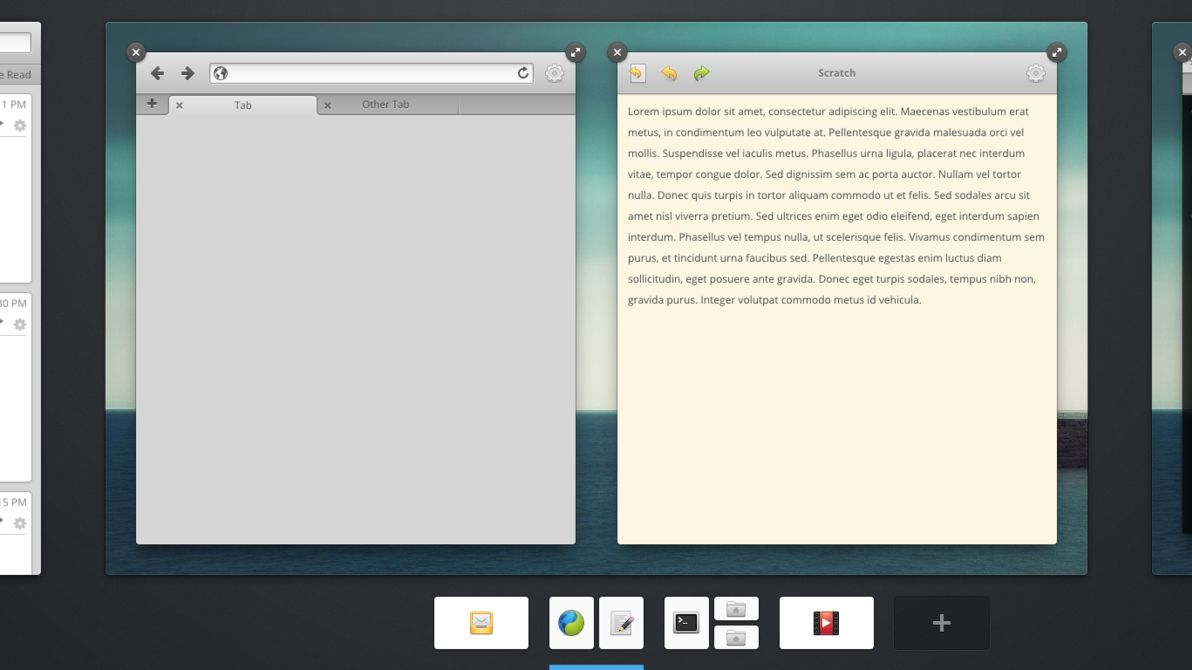Click into the Lorem ipsum text area

[x=836, y=319]
